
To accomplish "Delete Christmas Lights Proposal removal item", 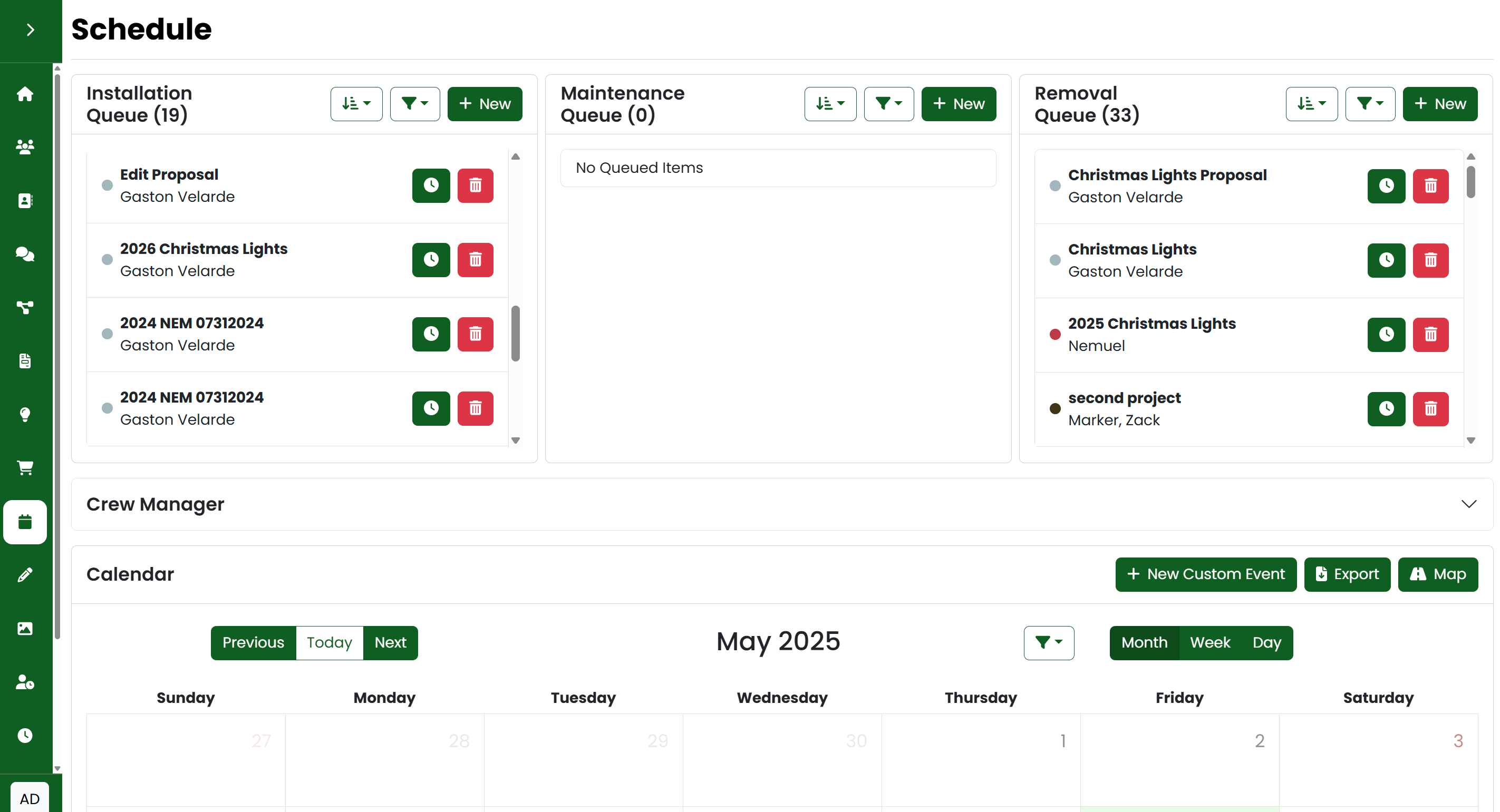I will pos(1431,185).
